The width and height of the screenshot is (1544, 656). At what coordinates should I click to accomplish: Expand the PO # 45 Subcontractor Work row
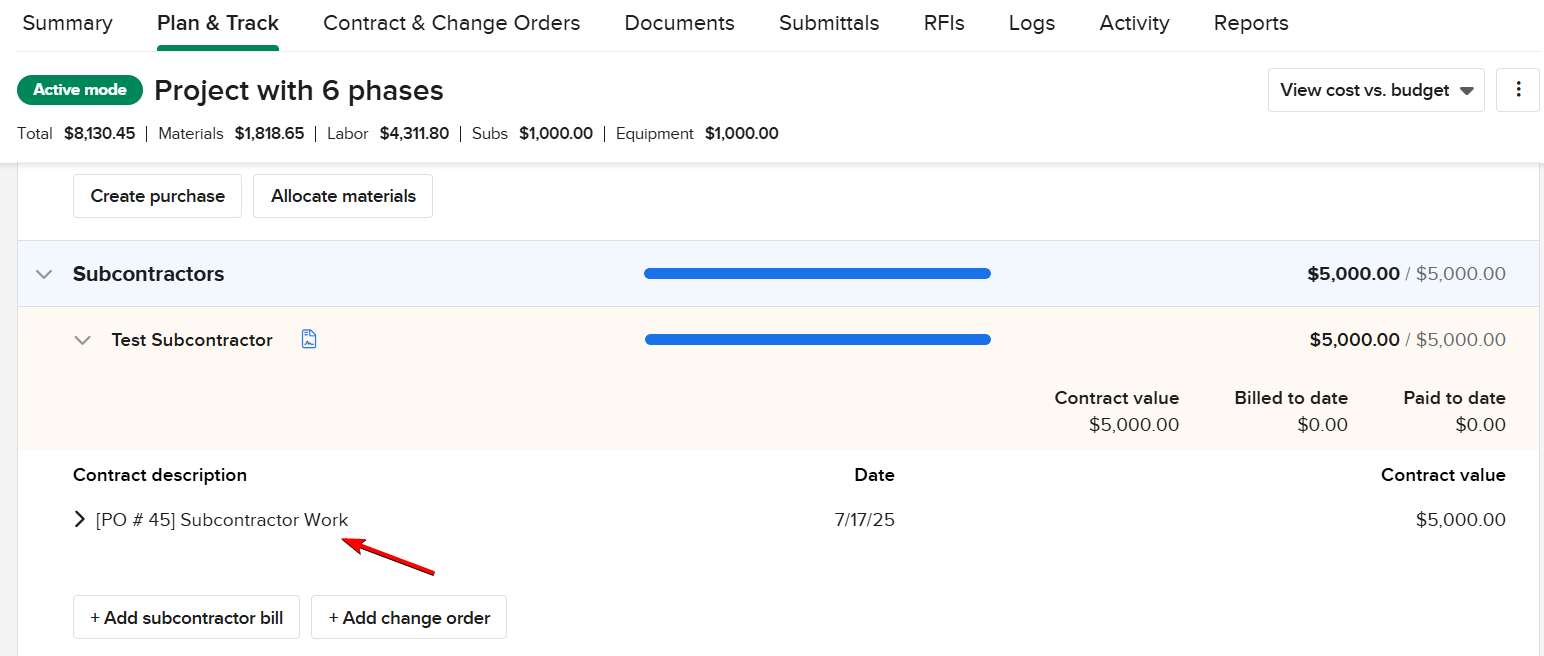pos(80,520)
